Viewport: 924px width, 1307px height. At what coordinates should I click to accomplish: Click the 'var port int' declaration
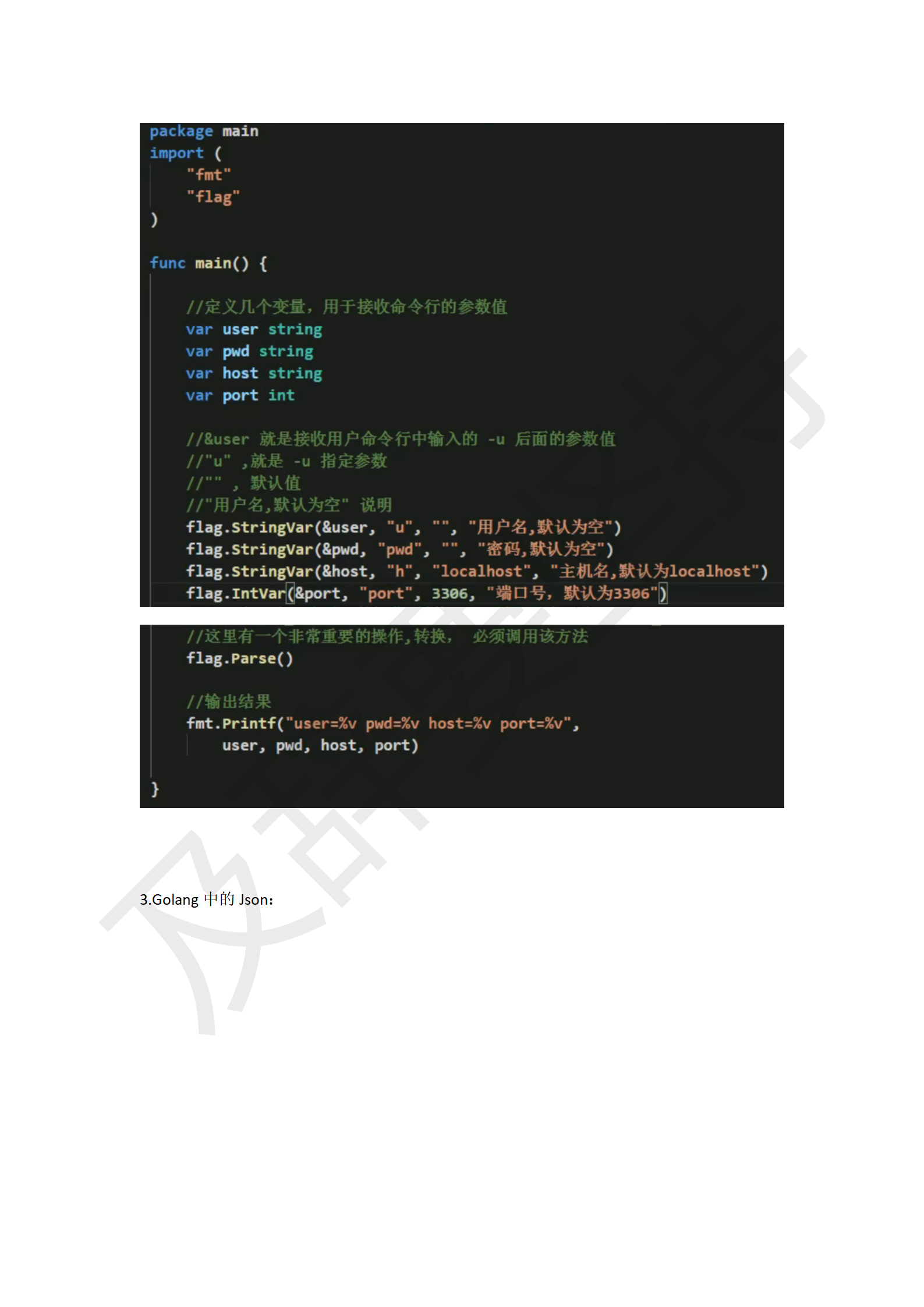point(240,396)
